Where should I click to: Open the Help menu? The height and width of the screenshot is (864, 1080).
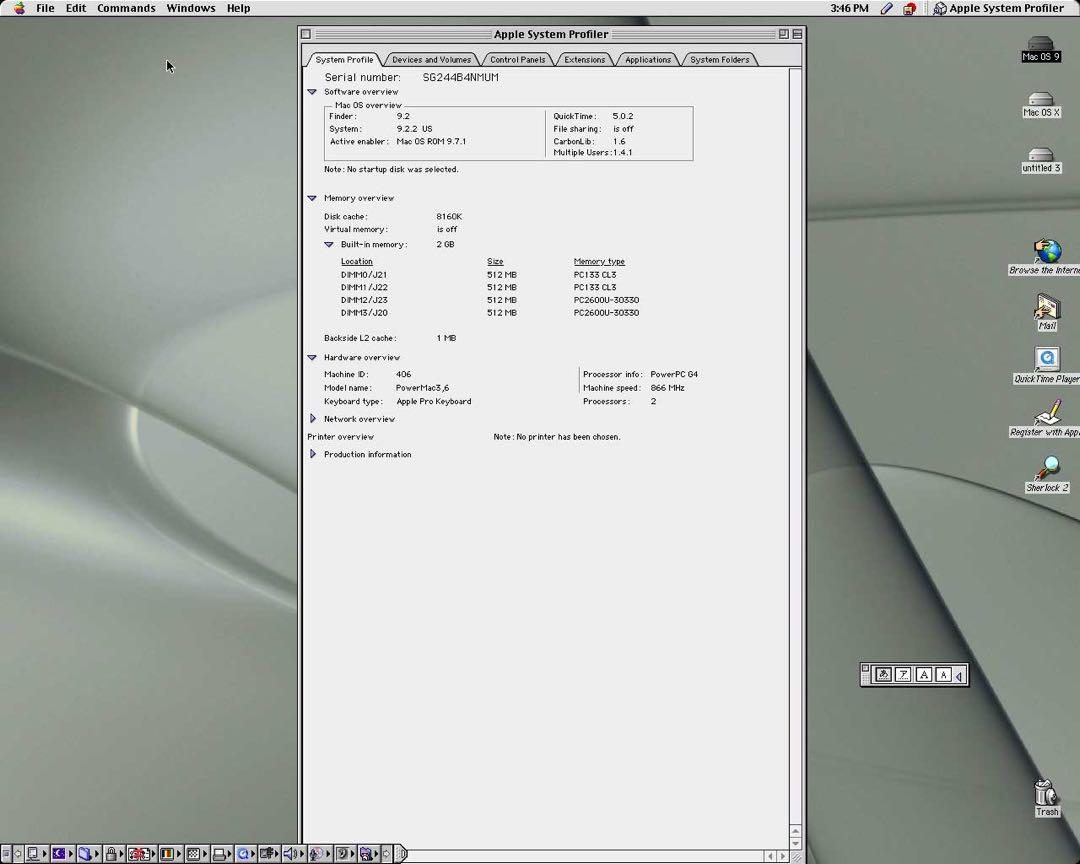tap(238, 8)
